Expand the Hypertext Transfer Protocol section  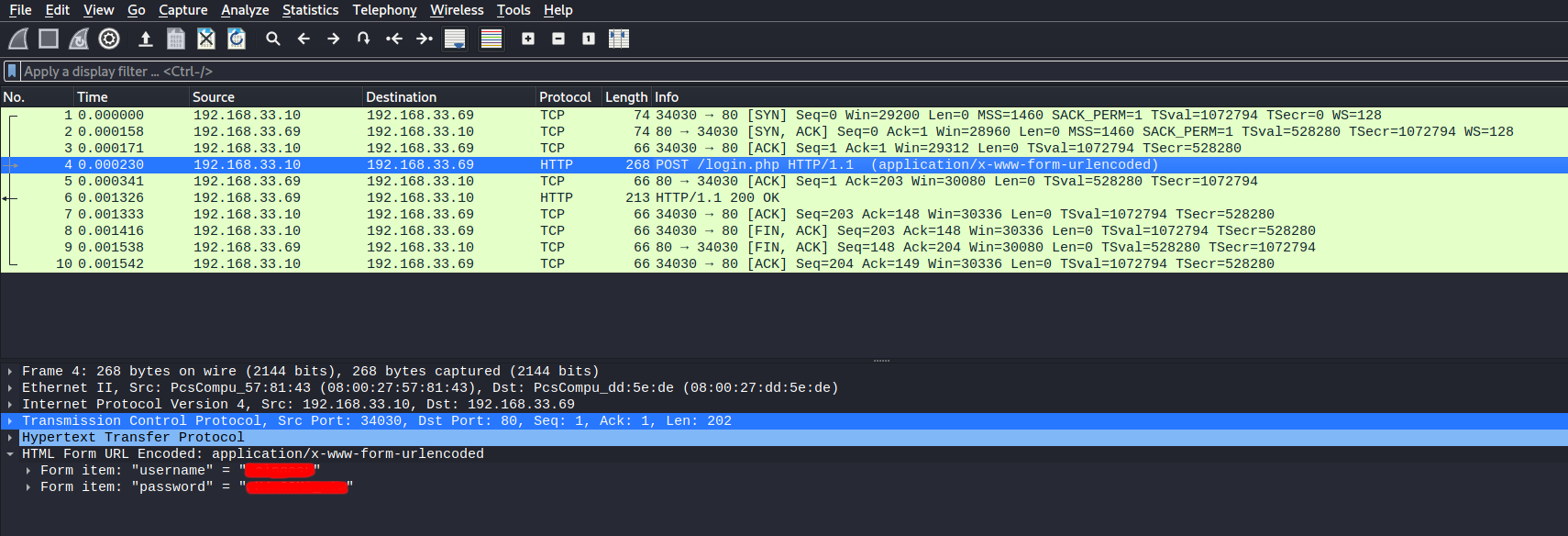pos(10,438)
